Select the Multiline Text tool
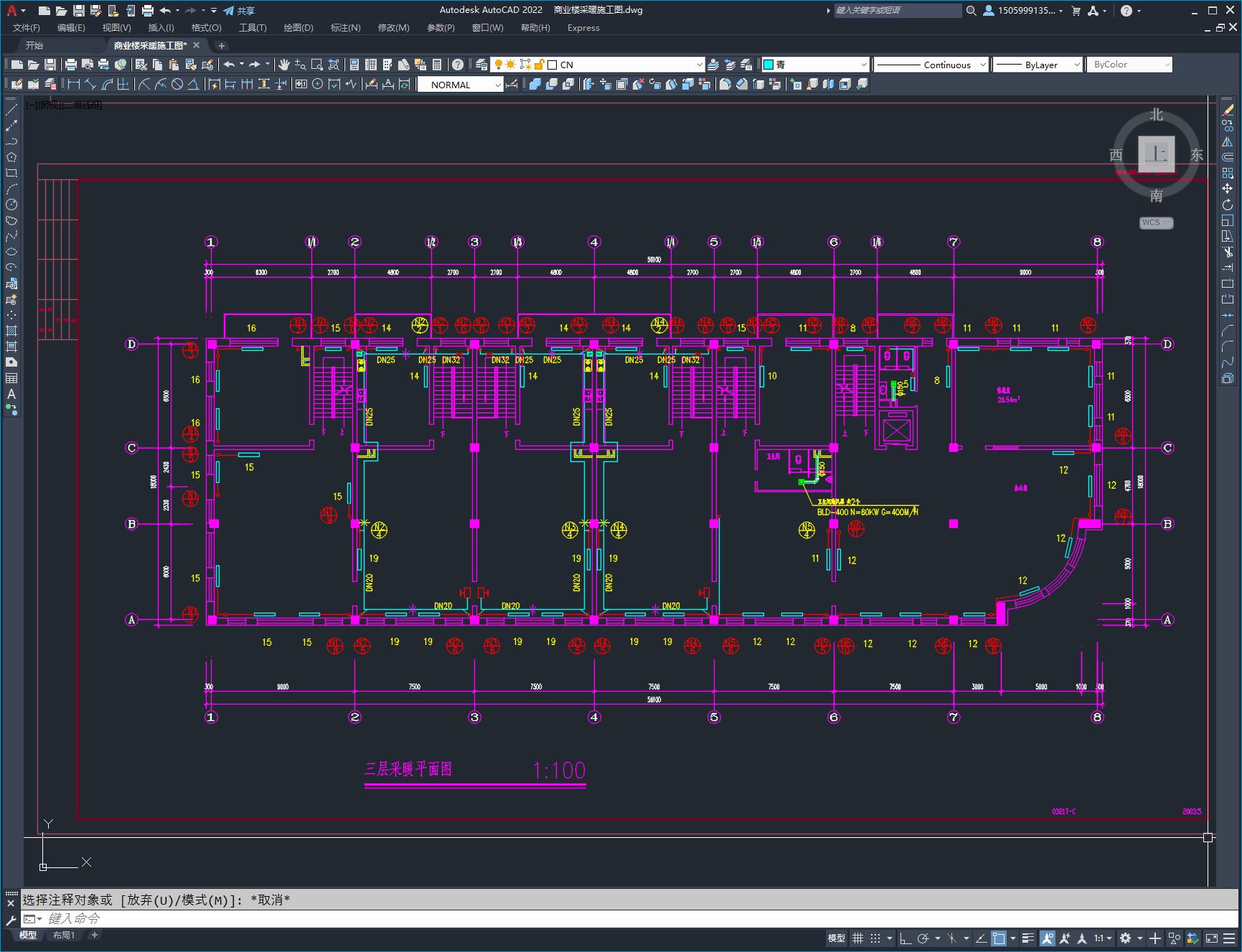This screenshot has width=1242, height=952. (11, 394)
